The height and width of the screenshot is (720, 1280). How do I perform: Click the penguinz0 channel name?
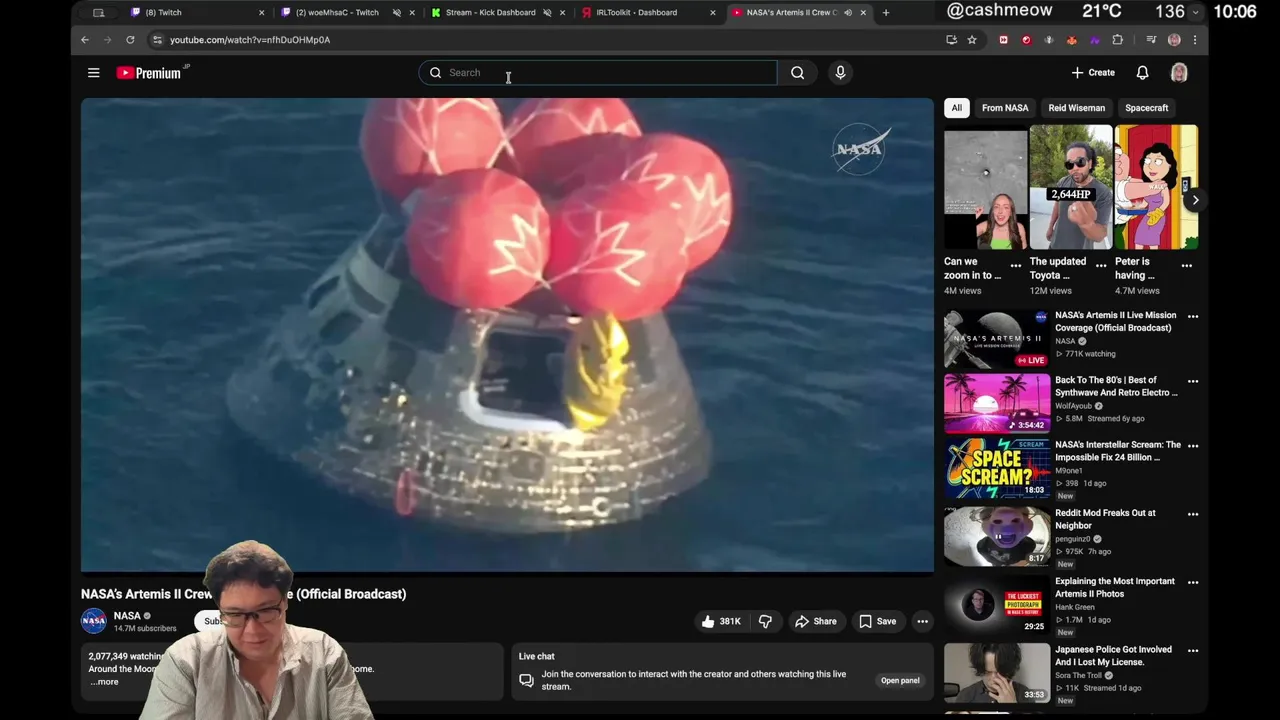point(1074,539)
